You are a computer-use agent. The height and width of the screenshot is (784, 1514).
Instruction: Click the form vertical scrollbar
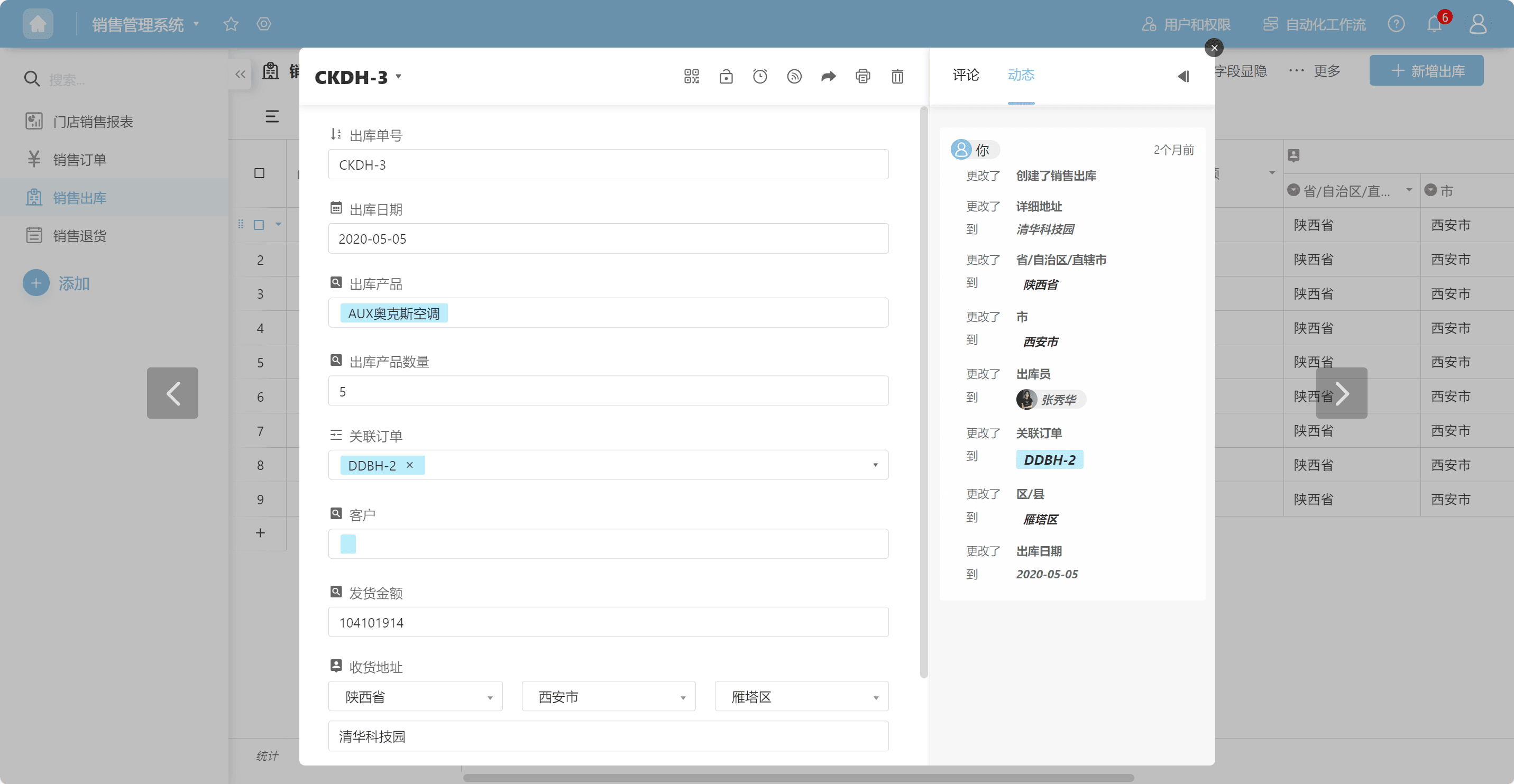pos(923,393)
